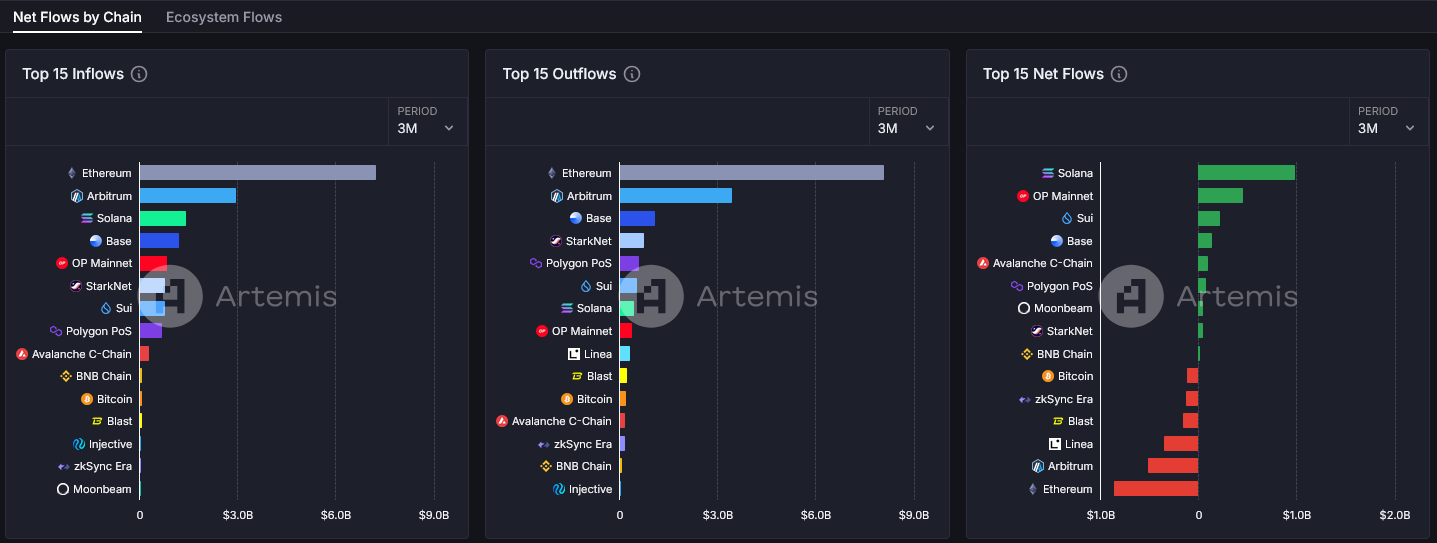Viewport: 1437px width, 543px height.
Task: Click the Bitcoin icon in Inflows chart
Action: (x=88, y=399)
